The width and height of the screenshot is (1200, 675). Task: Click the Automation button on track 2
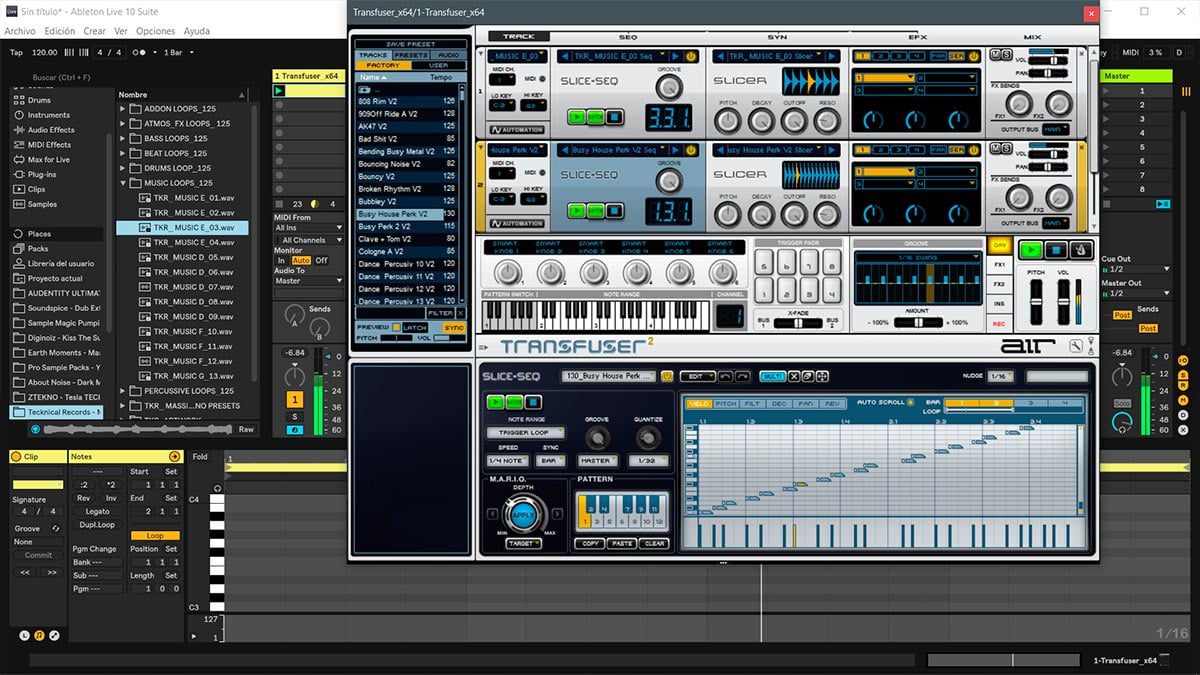pos(517,223)
